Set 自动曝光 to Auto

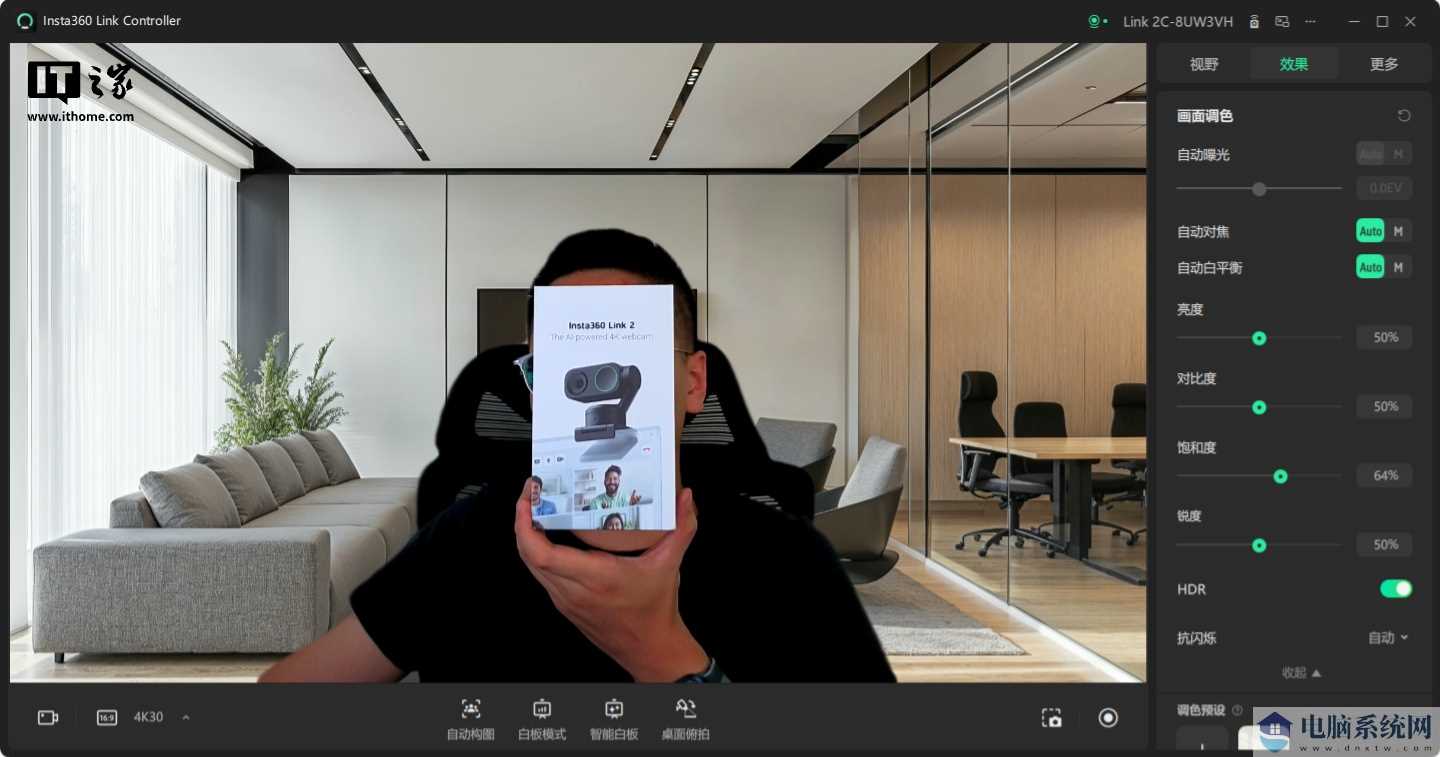1370,154
